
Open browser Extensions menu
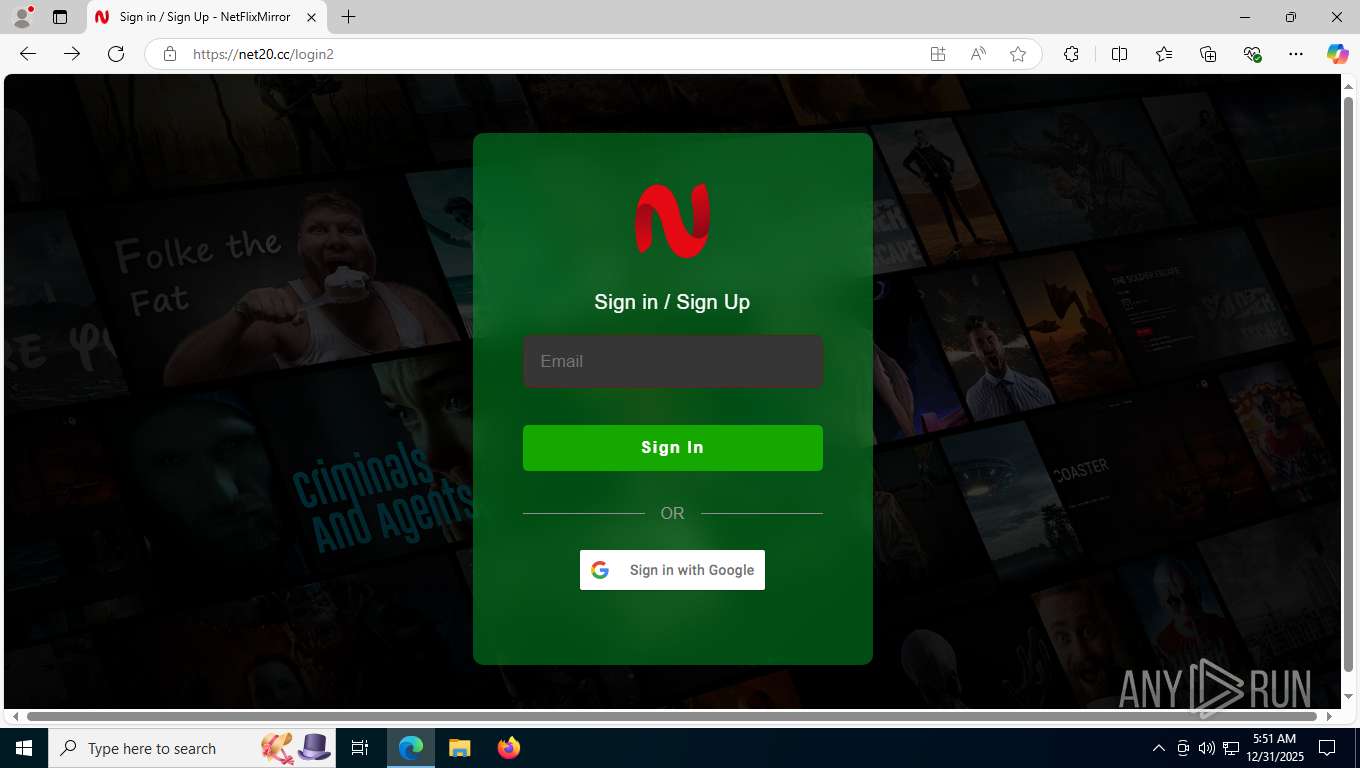click(x=1072, y=54)
